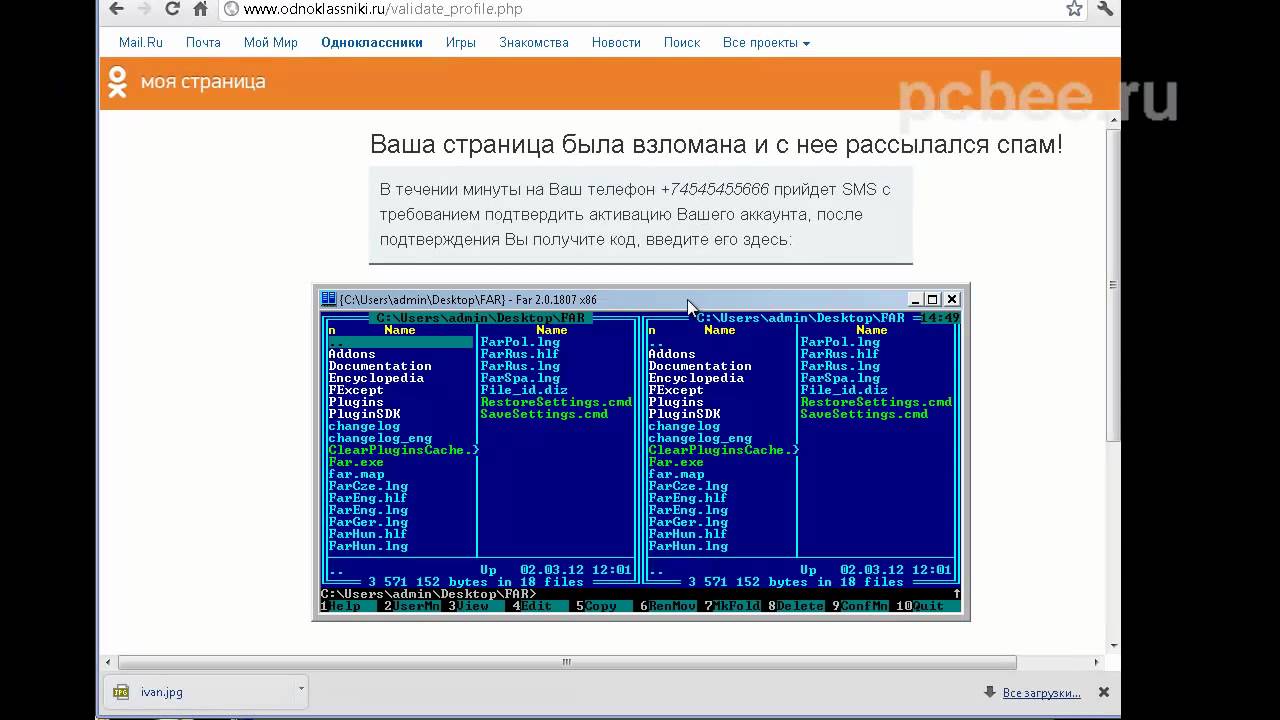Screen dimensions: 1280x720
Task: Open the Mail.Ru link
Action: (x=141, y=43)
